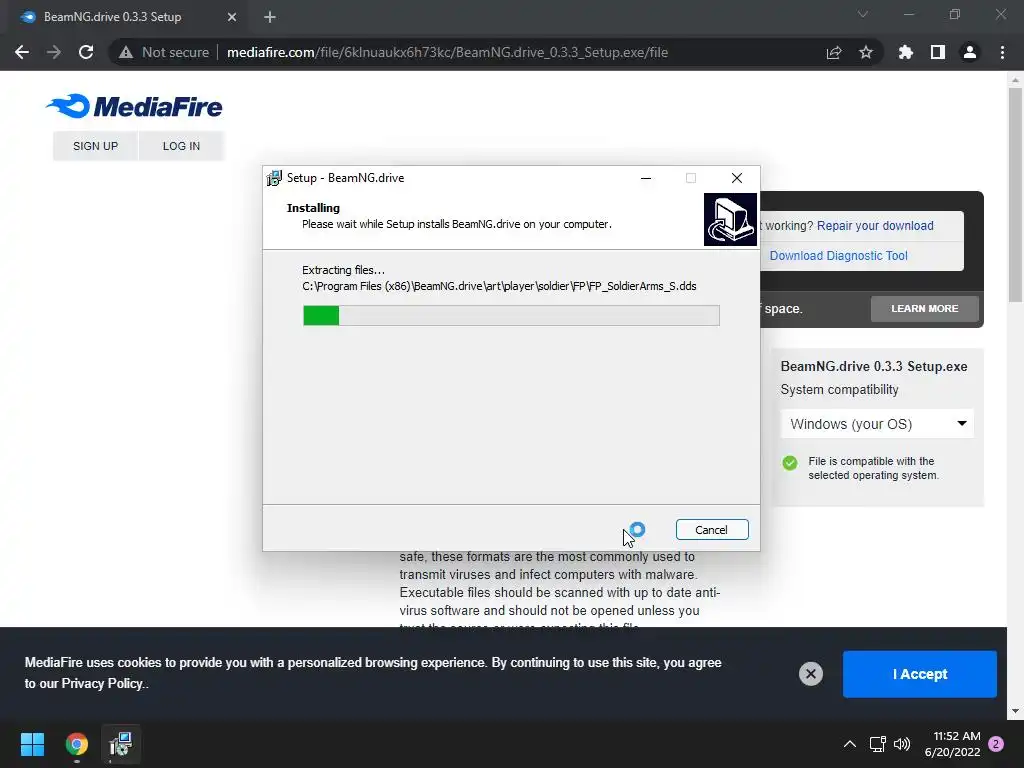1024x768 pixels.
Task: Open the Download Diagnostic Tool link
Action: 839,256
